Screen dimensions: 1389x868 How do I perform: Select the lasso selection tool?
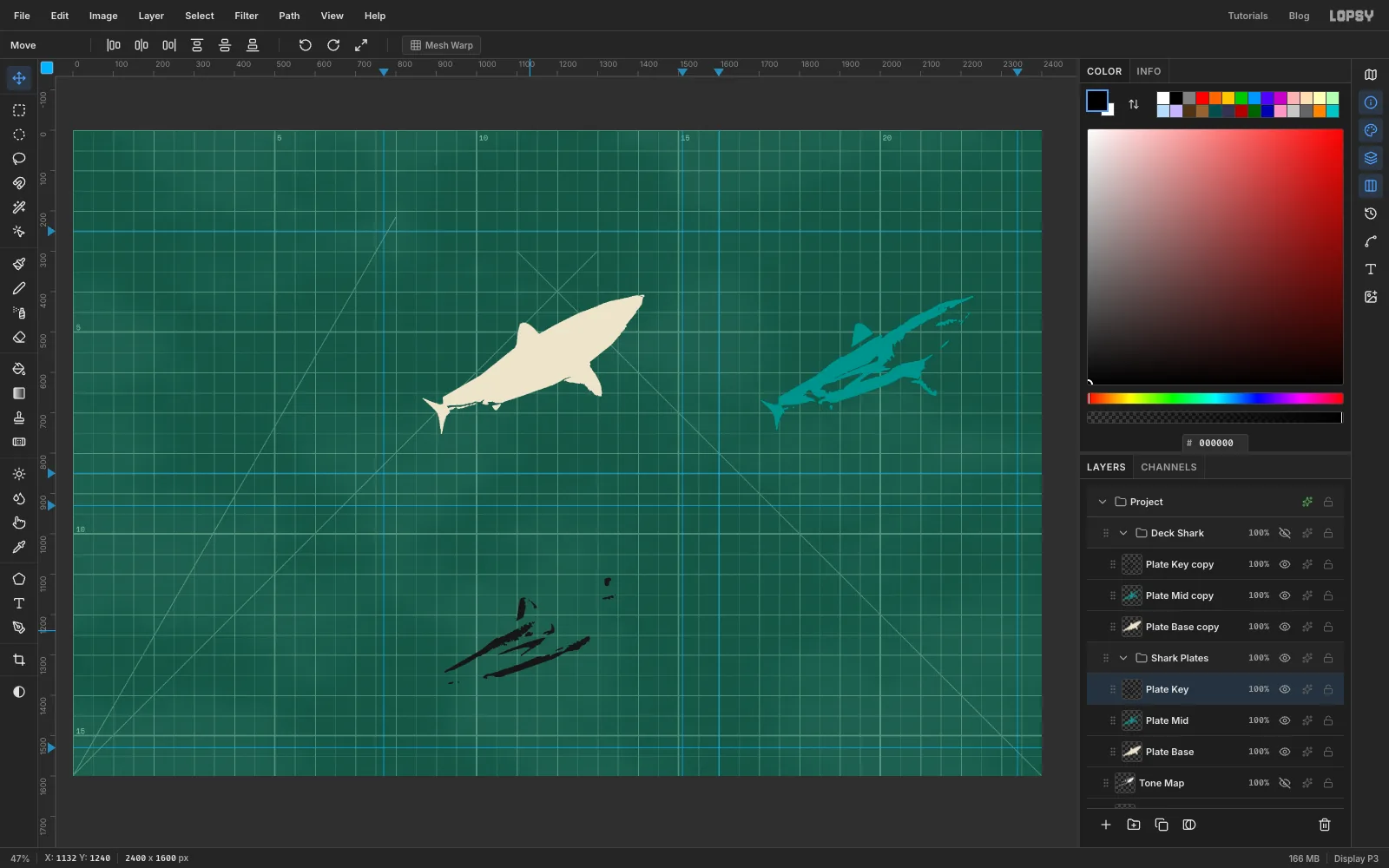click(19, 159)
